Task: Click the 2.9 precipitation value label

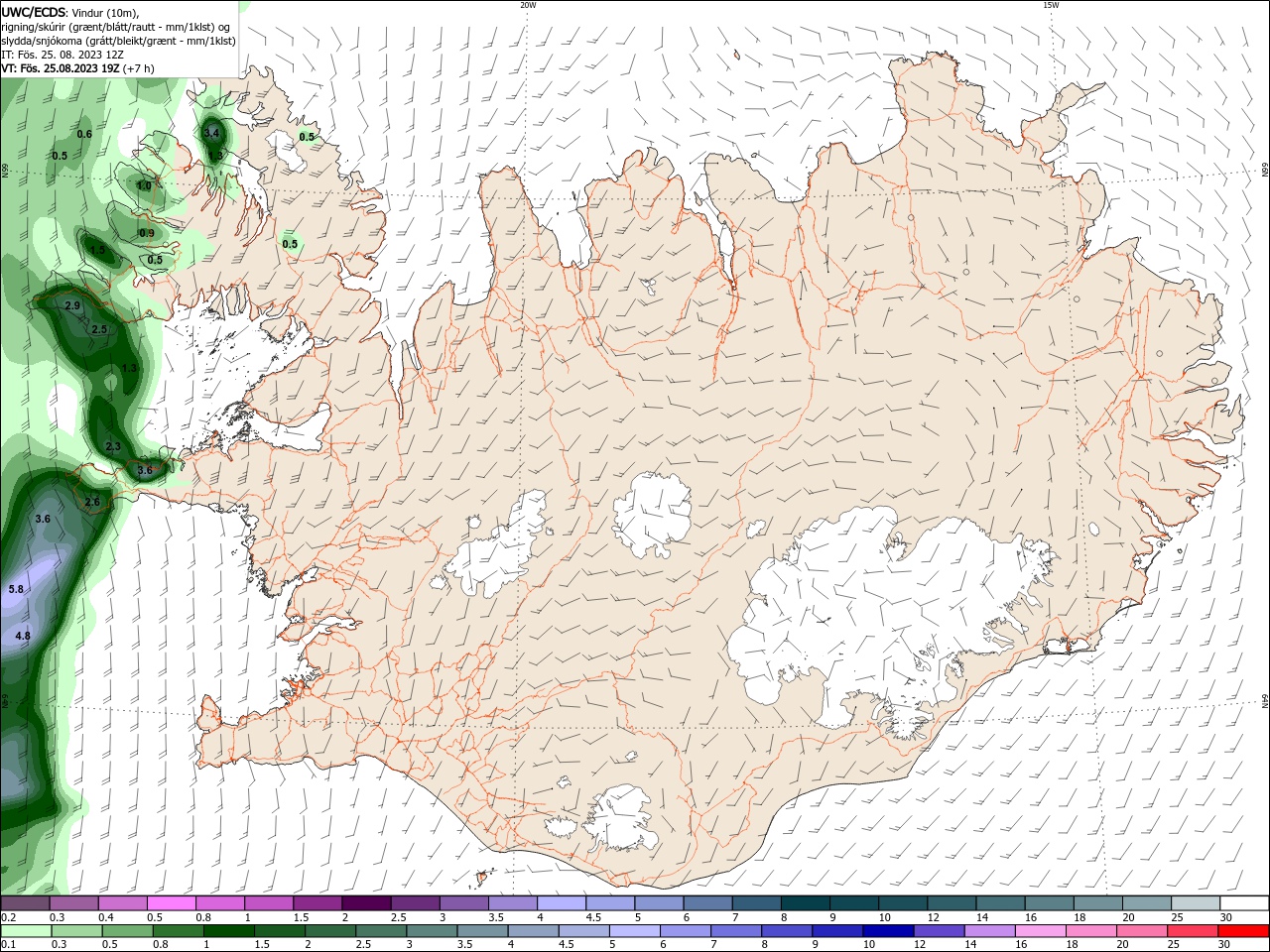Action: pyautogui.click(x=72, y=306)
